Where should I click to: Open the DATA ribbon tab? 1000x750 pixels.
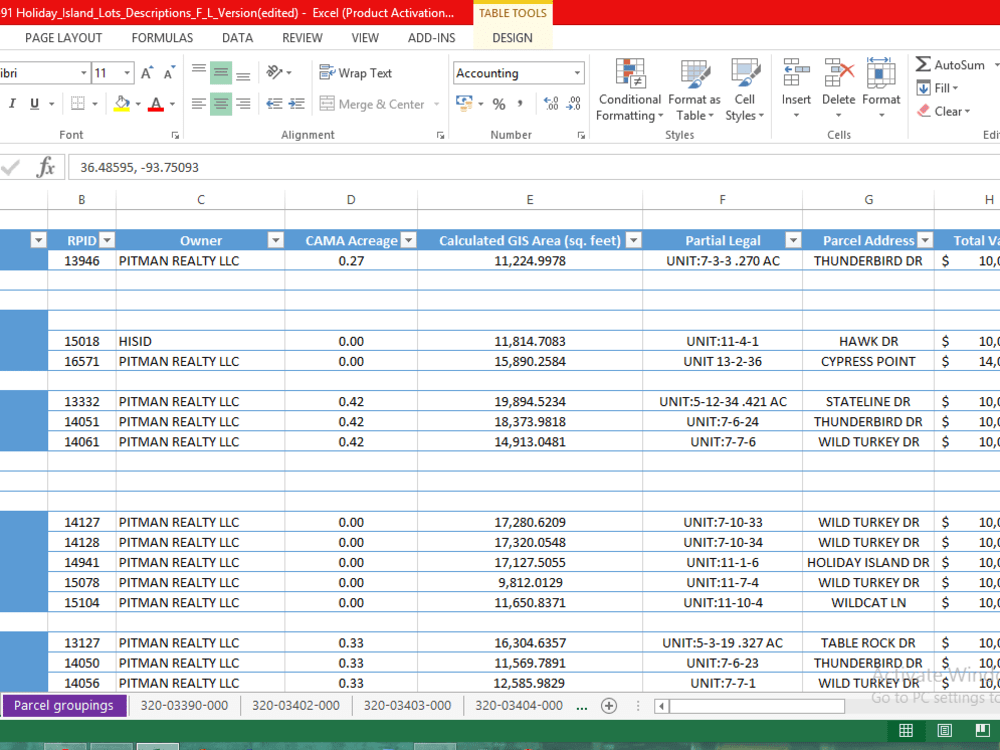pyautogui.click(x=237, y=38)
